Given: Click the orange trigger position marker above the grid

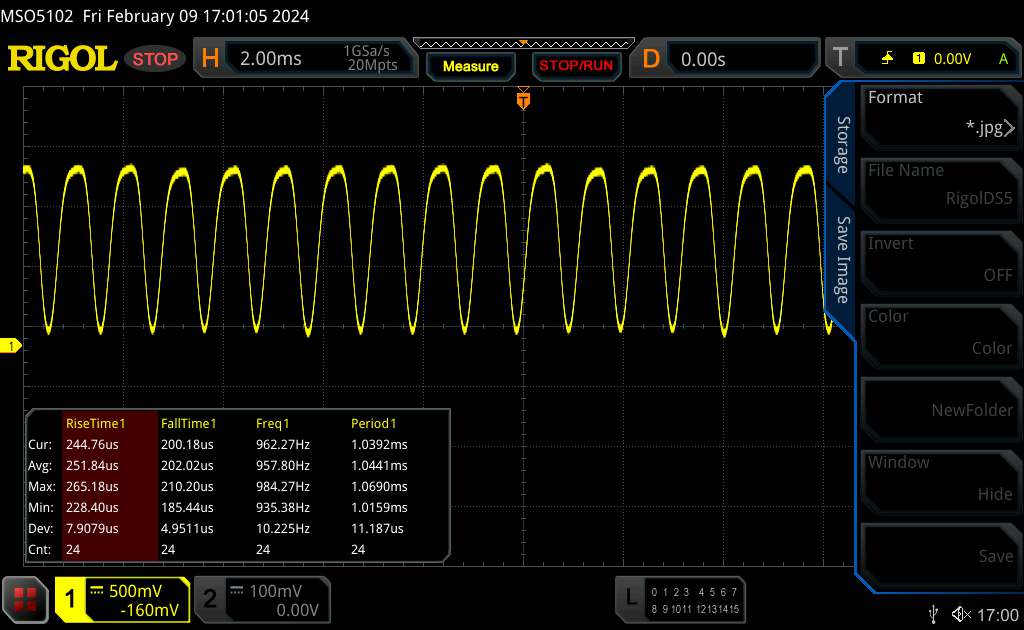Looking at the screenshot, I should (x=522, y=100).
